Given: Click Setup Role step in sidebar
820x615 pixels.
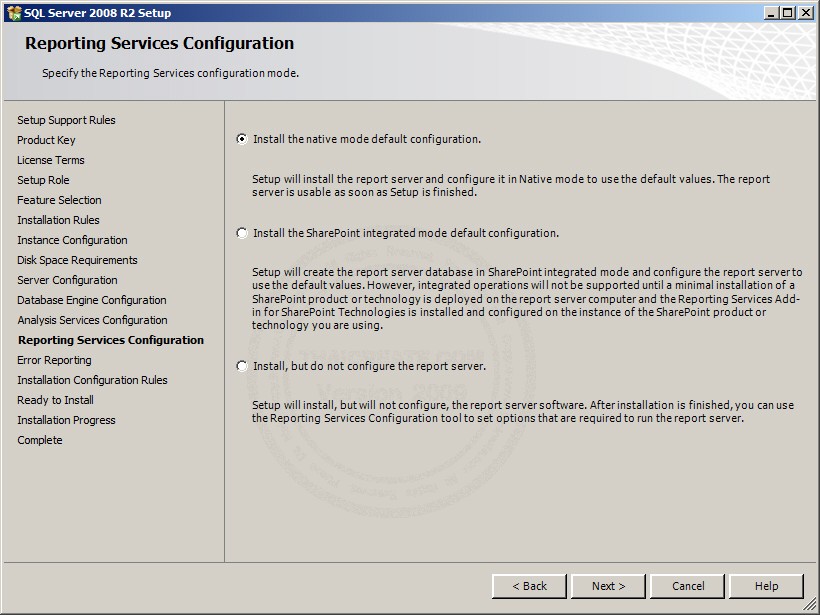Looking at the screenshot, I should [x=43, y=180].
